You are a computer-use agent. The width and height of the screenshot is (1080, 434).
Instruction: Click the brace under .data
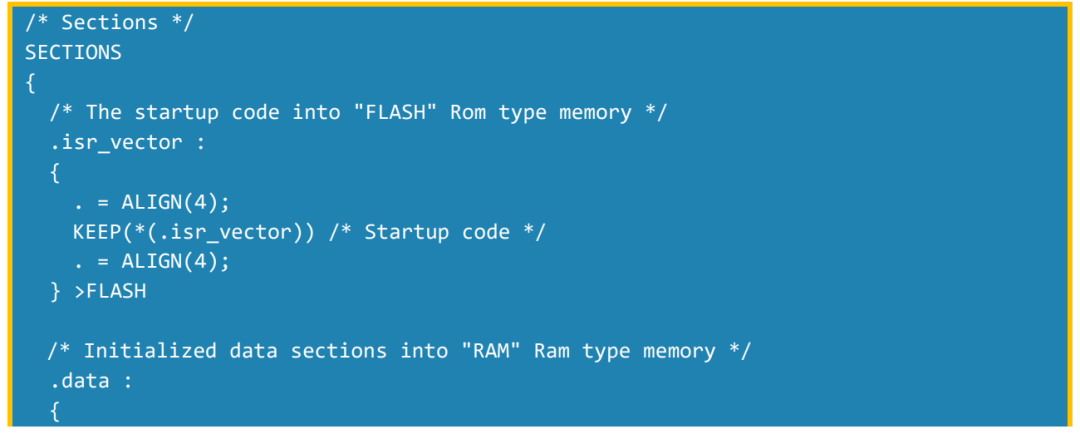(x=55, y=412)
